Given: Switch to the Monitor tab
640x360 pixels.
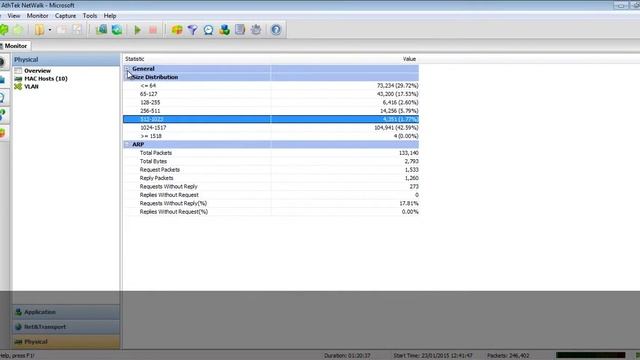Looking at the screenshot, I should (x=15, y=46).
